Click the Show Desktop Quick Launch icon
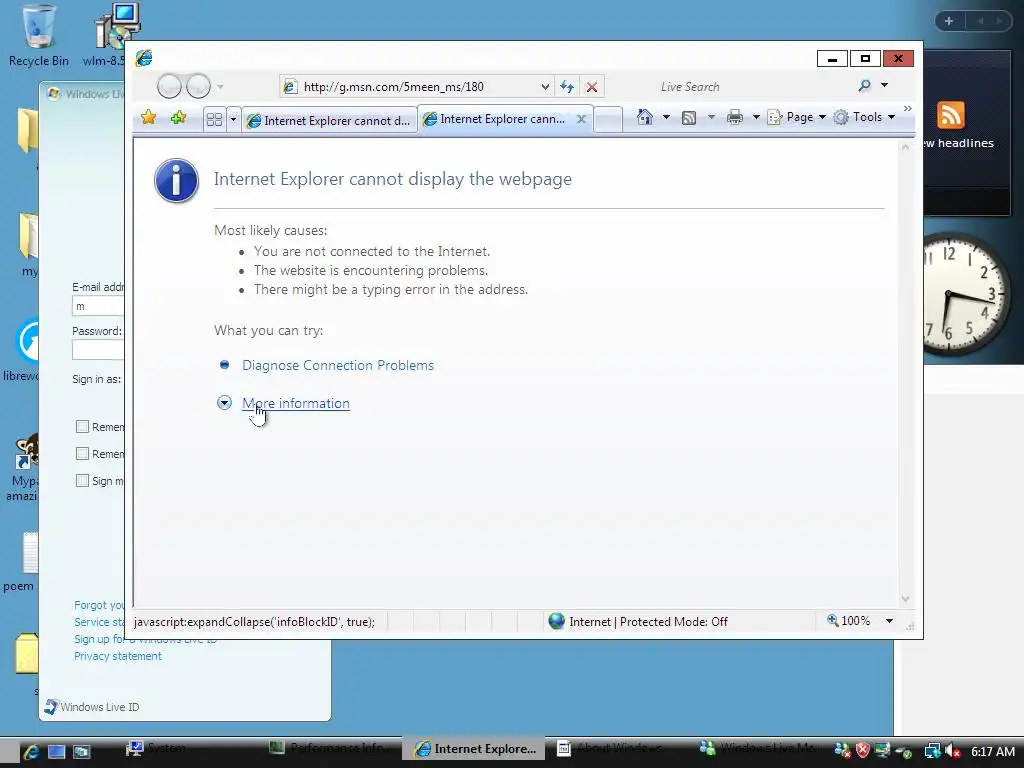Screen dimensions: 1024x768 pos(56,751)
